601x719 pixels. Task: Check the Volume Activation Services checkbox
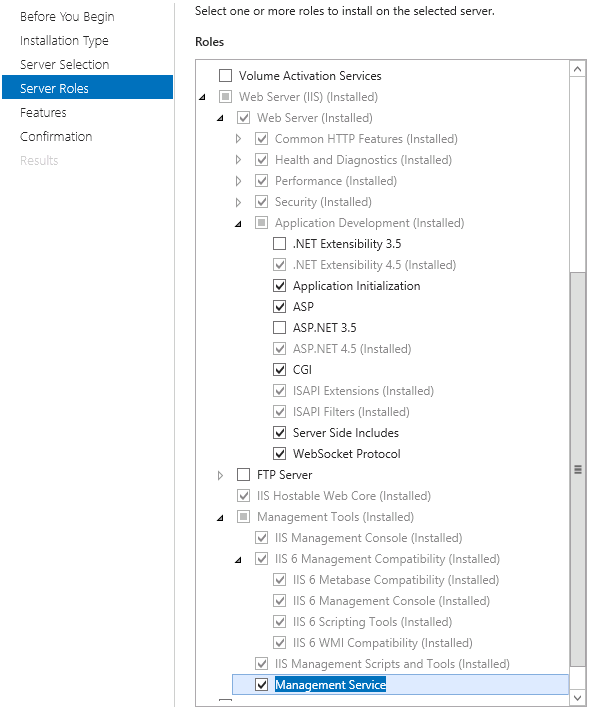[x=225, y=76]
